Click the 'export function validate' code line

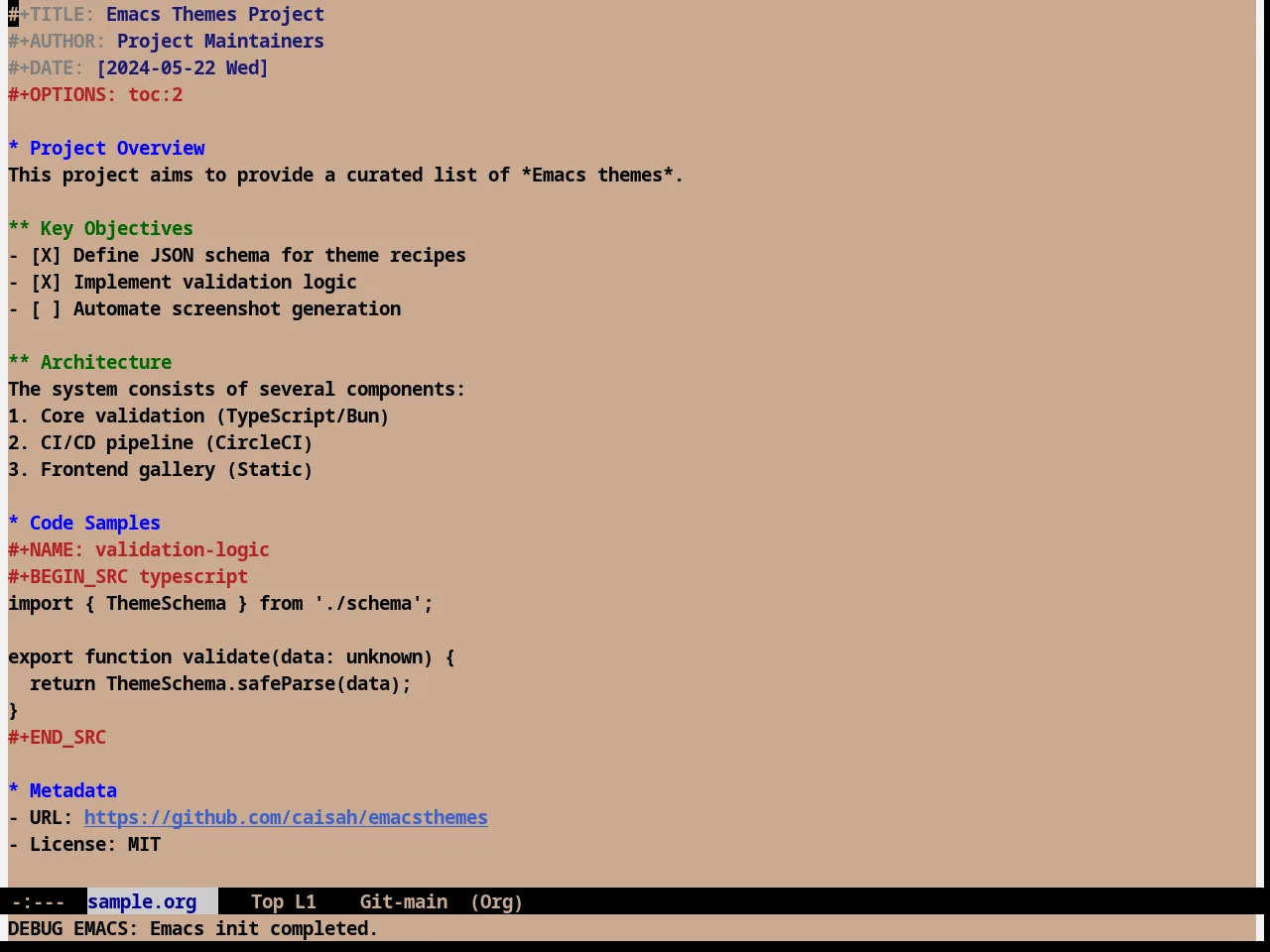tap(231, 657)
